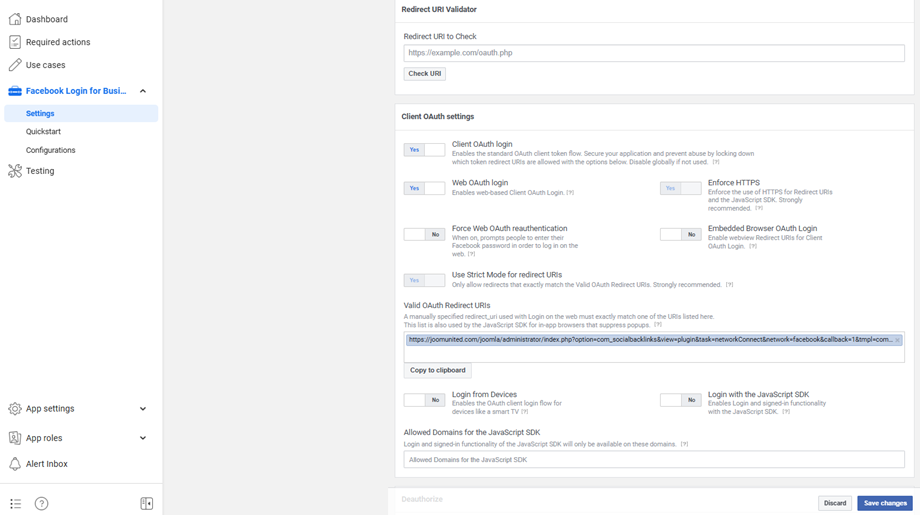Click the Alert Inbox bell icon

click(x=15, y=464)
